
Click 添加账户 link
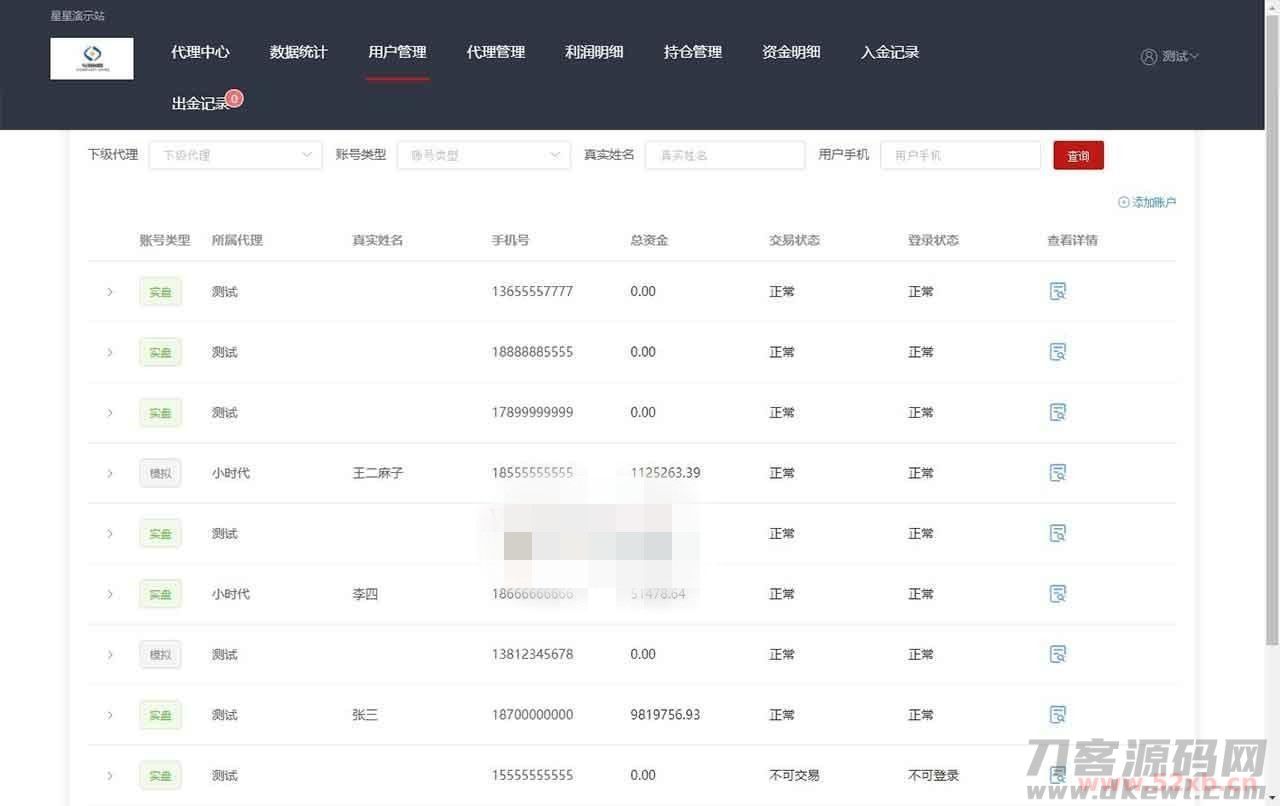[1147, 203]
